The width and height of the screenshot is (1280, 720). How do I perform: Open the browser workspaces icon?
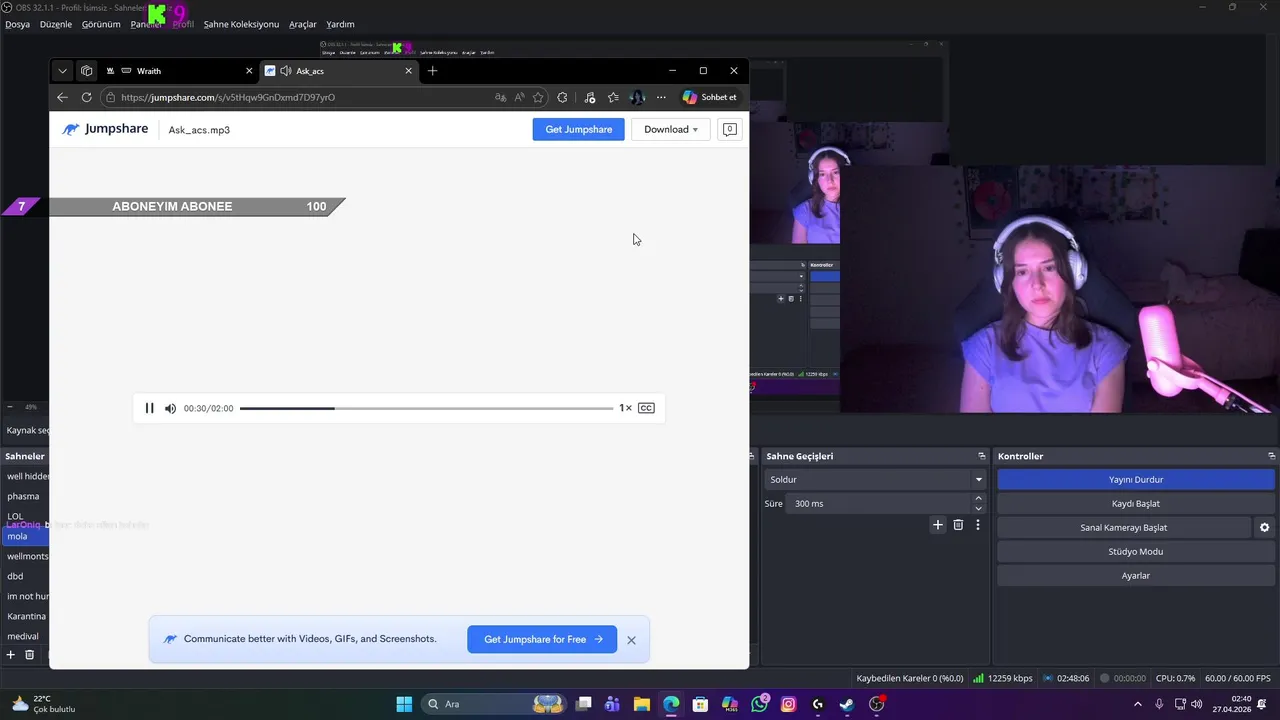(87, 71)
